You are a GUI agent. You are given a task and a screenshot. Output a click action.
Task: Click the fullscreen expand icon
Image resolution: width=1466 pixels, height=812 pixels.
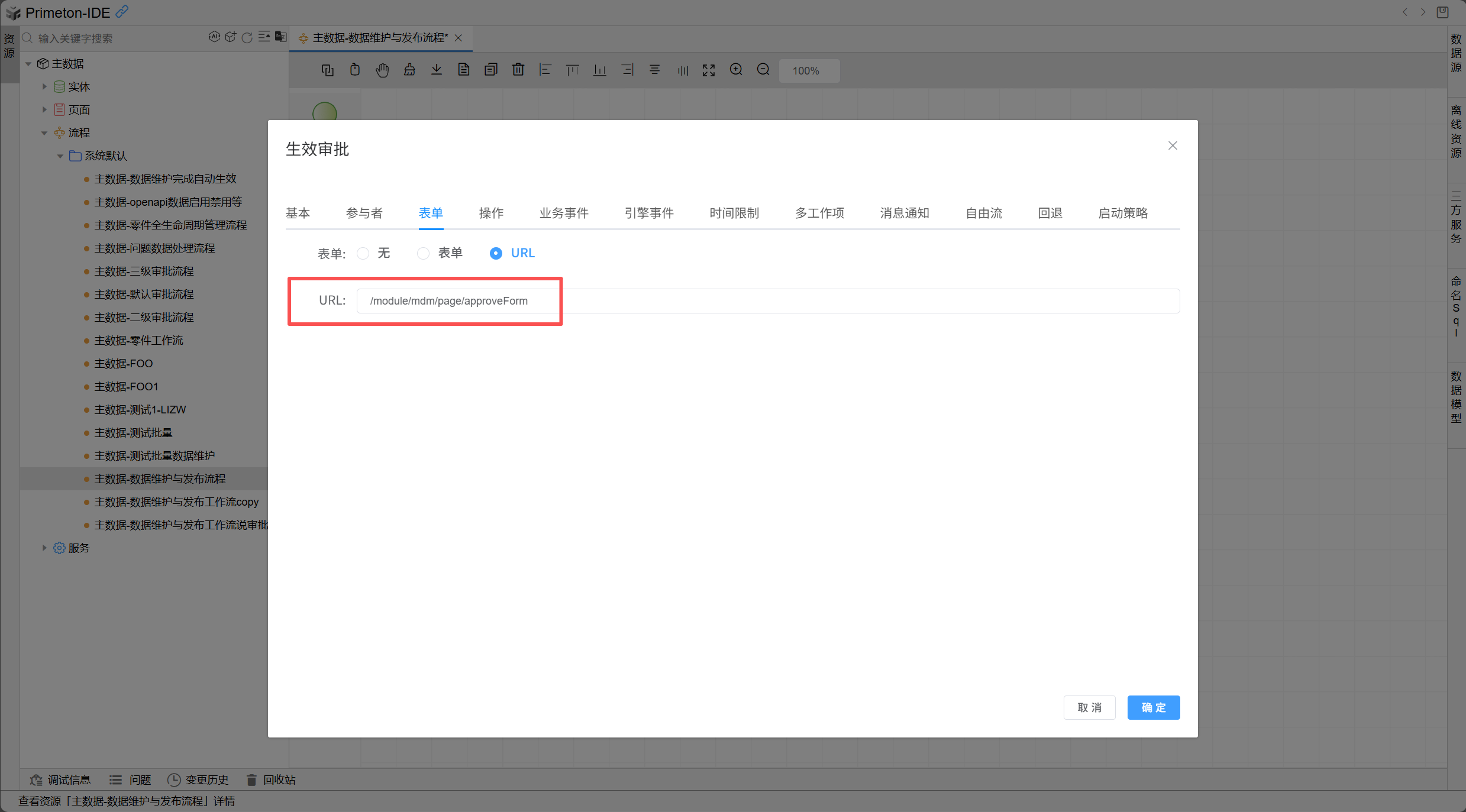[x=709, y=70]
